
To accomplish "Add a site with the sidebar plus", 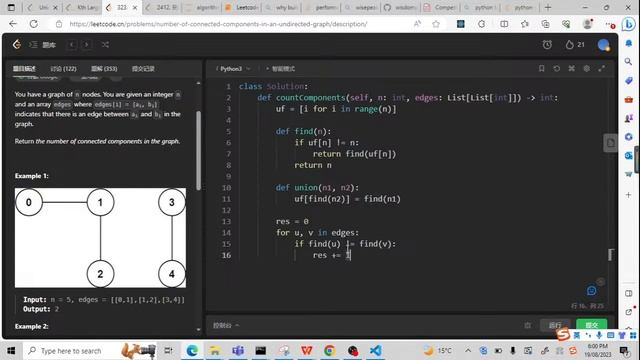I will point(629,195).
